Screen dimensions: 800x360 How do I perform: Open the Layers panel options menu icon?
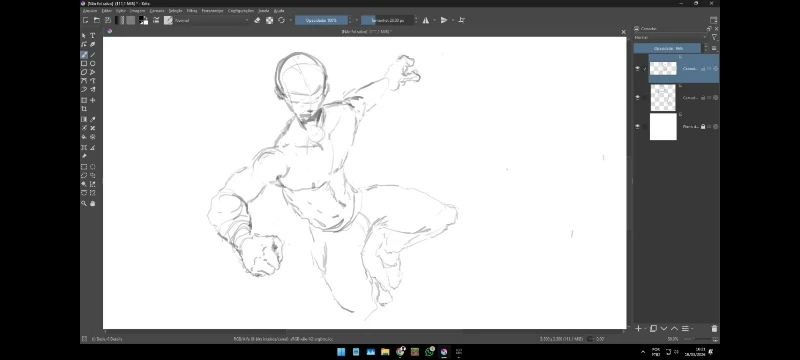click(714, 48)
